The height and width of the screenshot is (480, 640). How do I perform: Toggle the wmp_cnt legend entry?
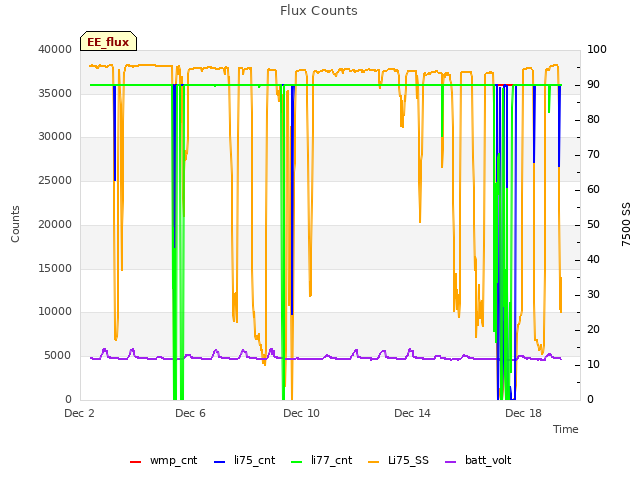[x=163, y=460]
